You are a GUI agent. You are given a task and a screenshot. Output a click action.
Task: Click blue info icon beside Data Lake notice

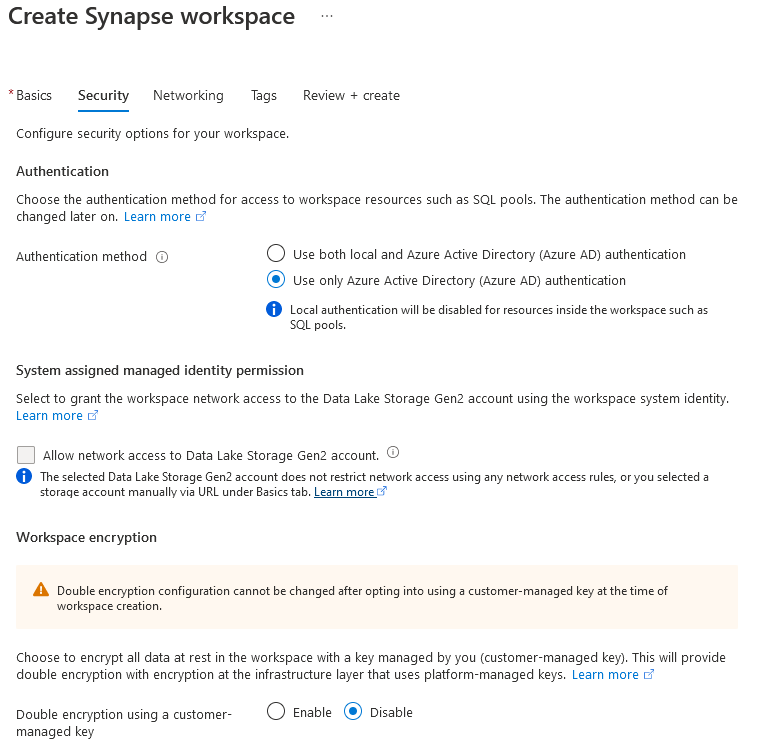24,476
